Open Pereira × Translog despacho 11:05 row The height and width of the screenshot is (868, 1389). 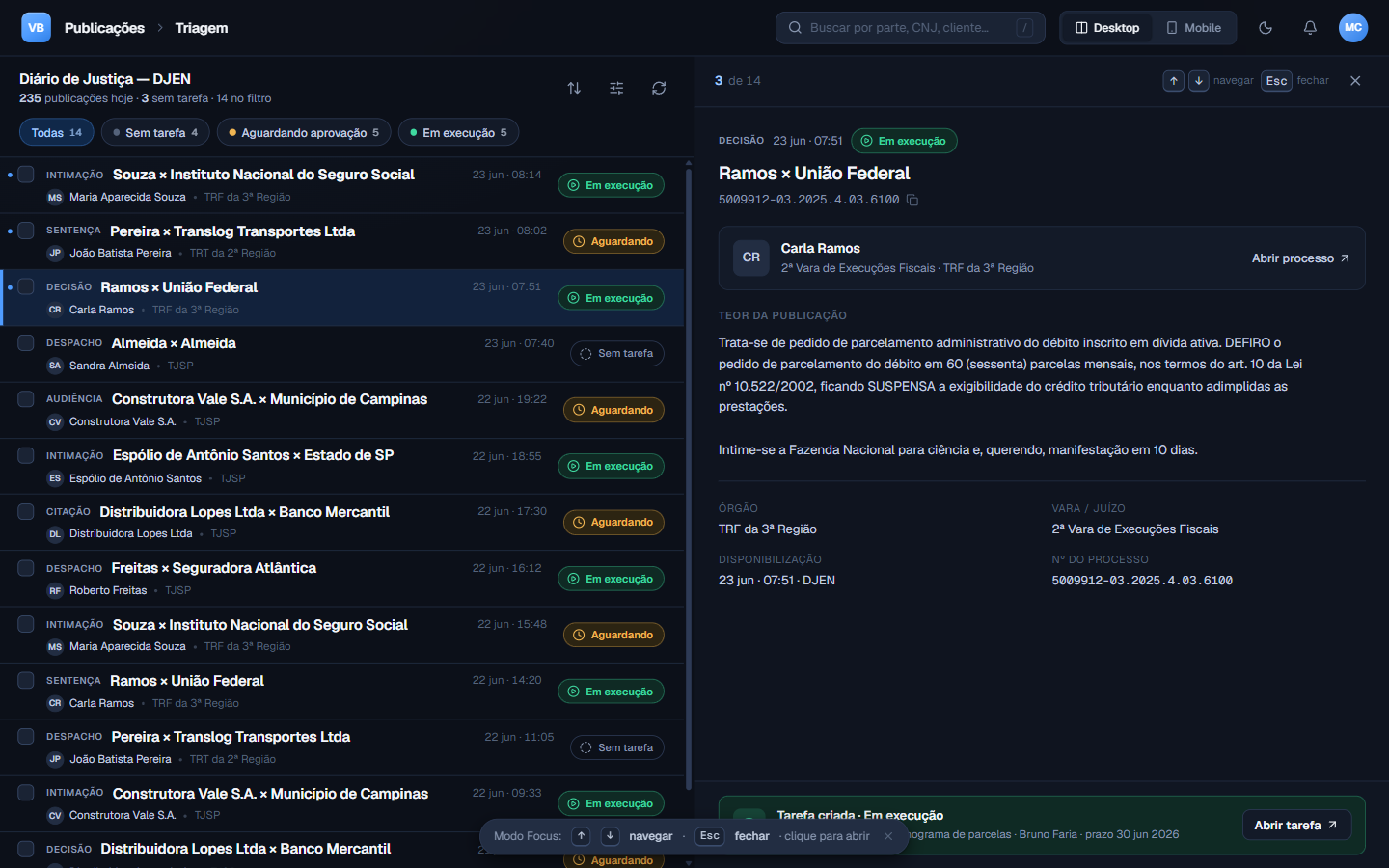point(342,747)
